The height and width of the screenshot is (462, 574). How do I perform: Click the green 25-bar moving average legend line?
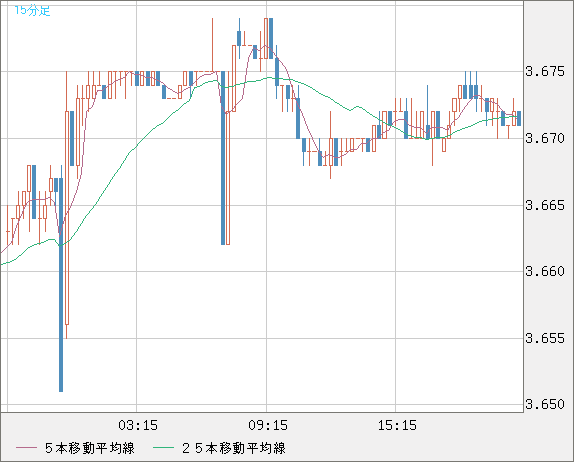163,448
